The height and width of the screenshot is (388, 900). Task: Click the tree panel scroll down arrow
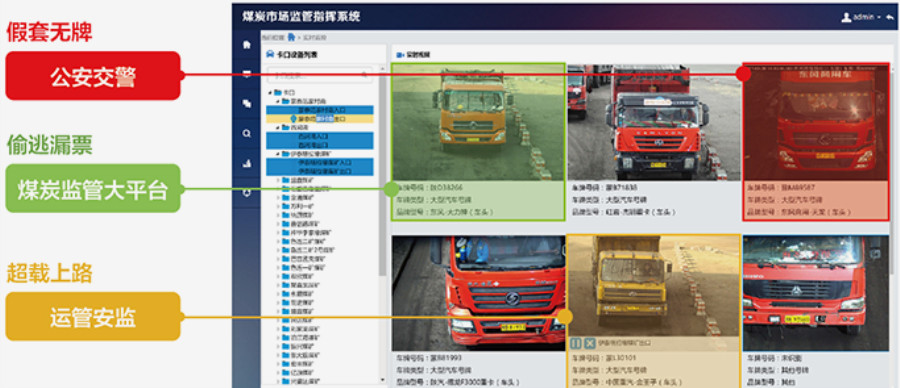click(383, 379)
